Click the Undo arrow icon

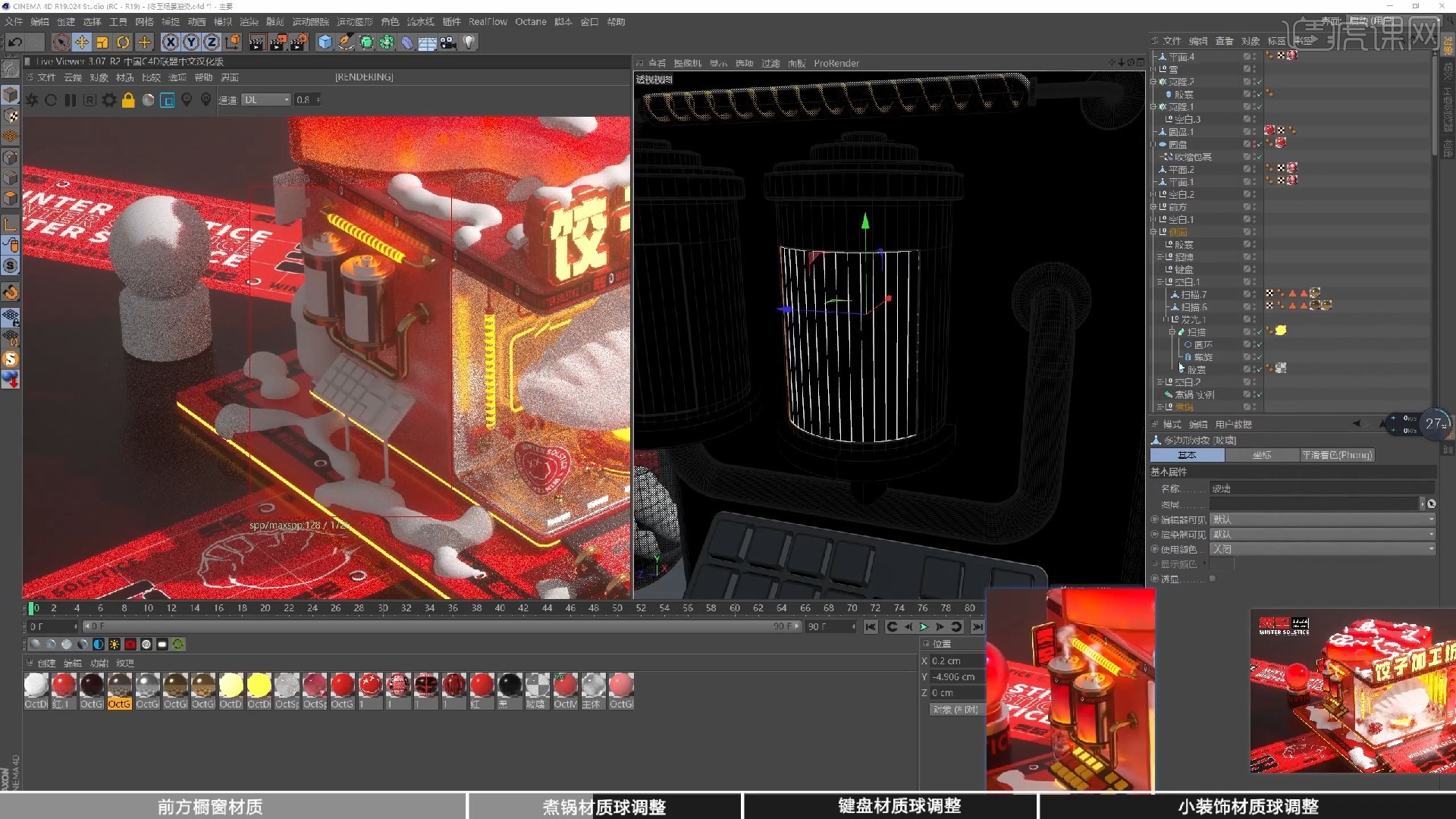pyautogui.click(x=15, y=42)
